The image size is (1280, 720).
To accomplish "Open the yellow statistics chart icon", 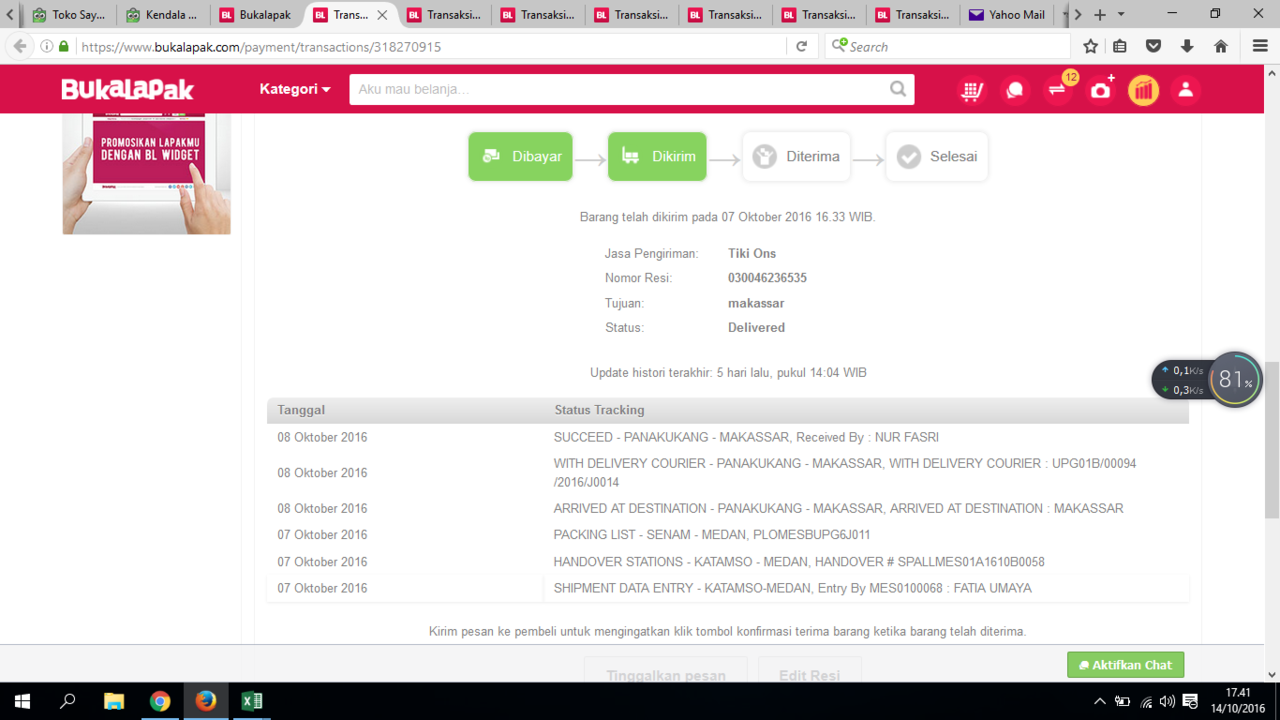I will pos(1143,90).
